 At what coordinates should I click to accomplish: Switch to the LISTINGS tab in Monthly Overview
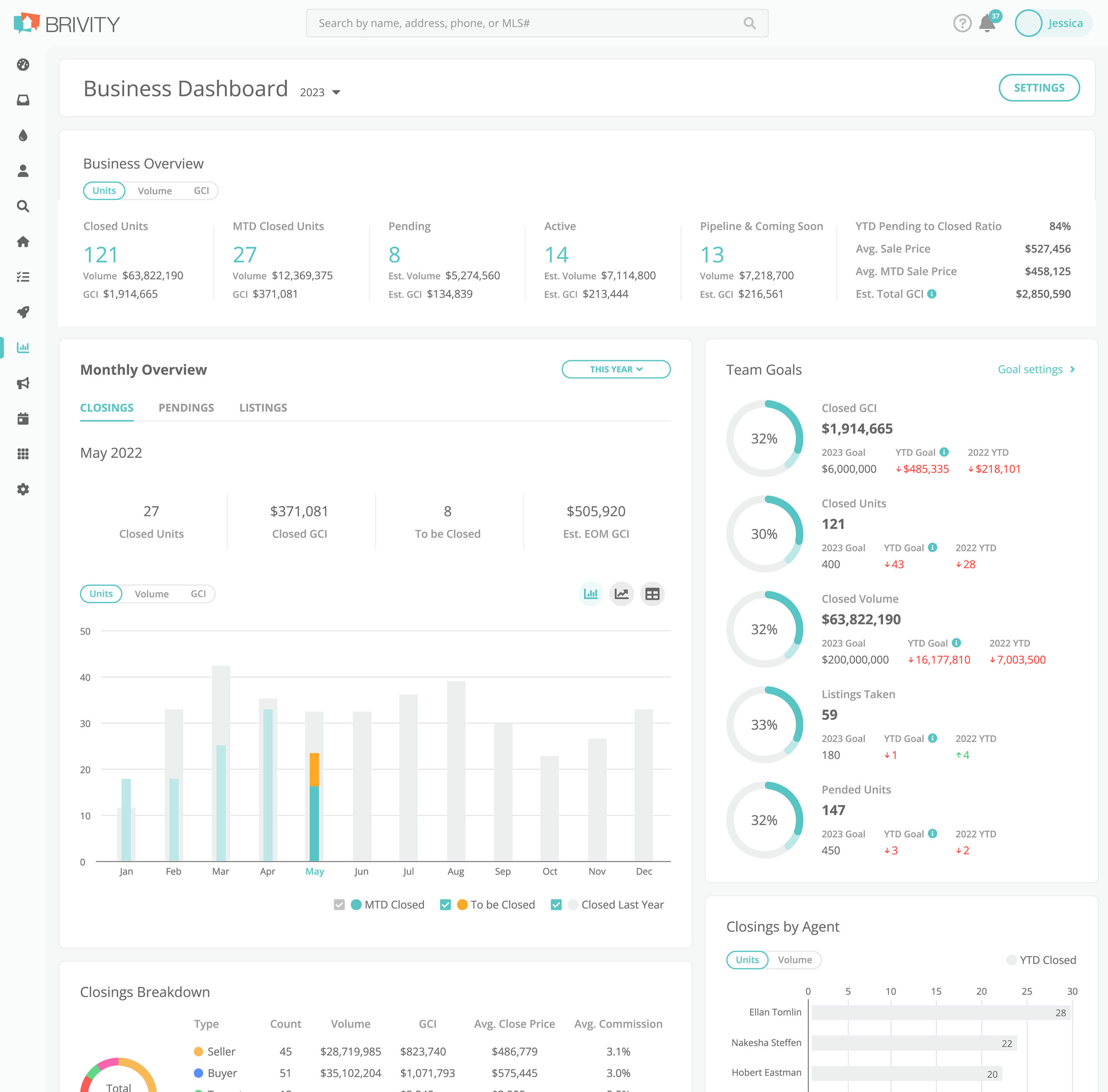click(263, 407)
